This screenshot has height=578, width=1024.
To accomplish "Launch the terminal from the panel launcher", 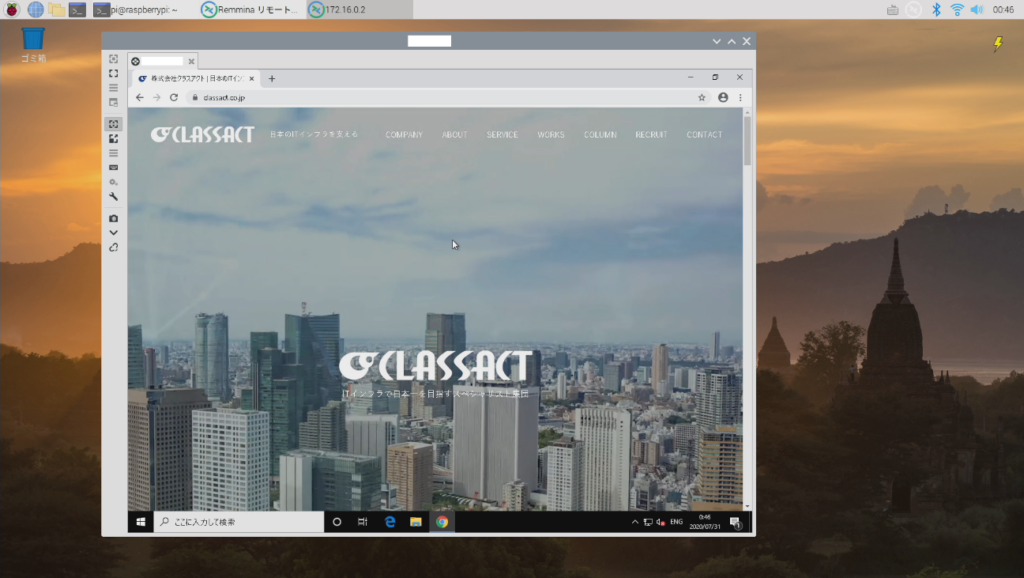I will point(77,10).
